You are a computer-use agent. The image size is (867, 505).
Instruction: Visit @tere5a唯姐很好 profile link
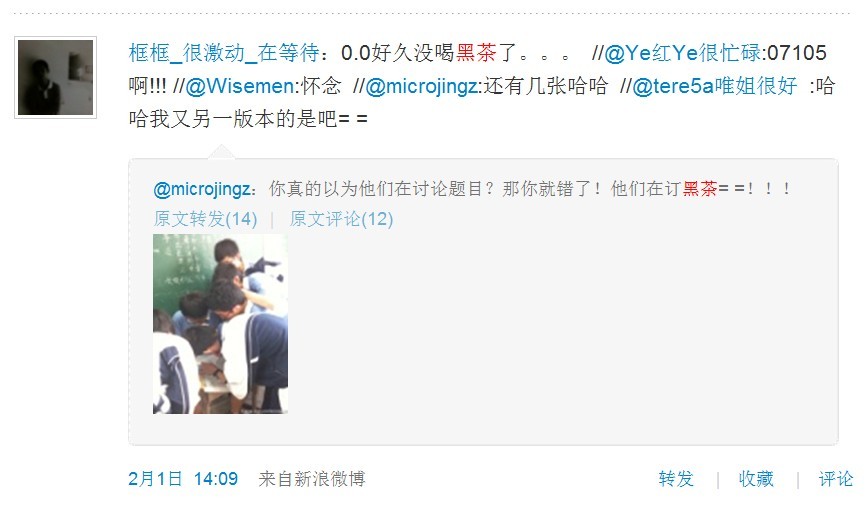pos(714,86)
